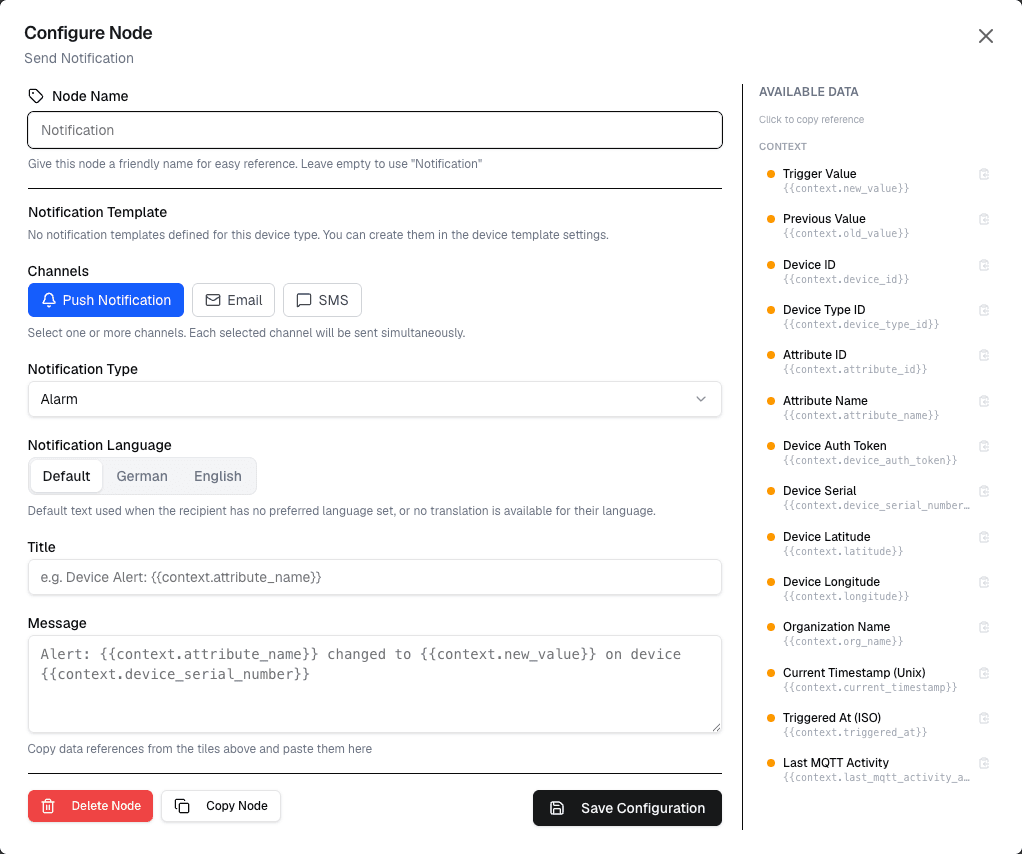The image size is (1022, 854).
Task: Copy the Last MQTT Activity reference icon
Action: pos(984,763)
